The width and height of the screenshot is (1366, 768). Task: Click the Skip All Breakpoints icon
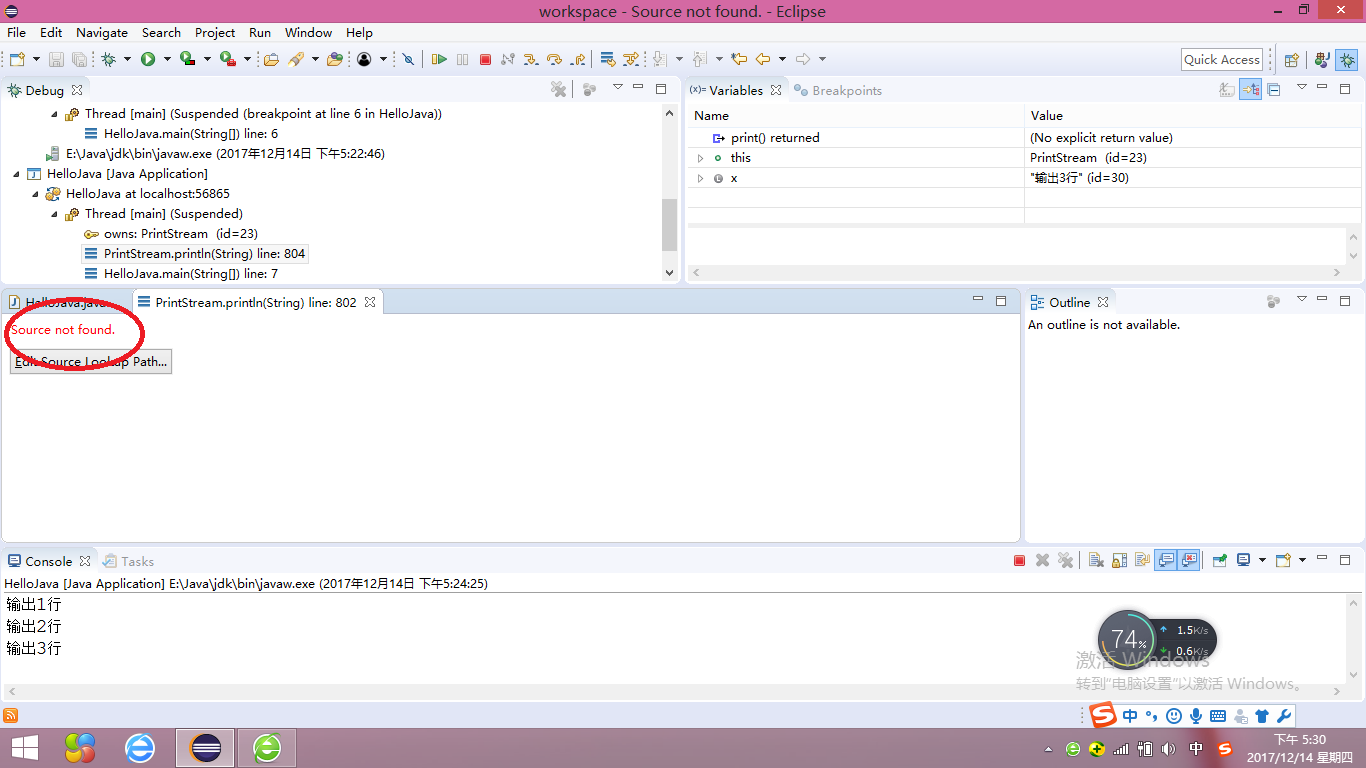pos(408,59)
